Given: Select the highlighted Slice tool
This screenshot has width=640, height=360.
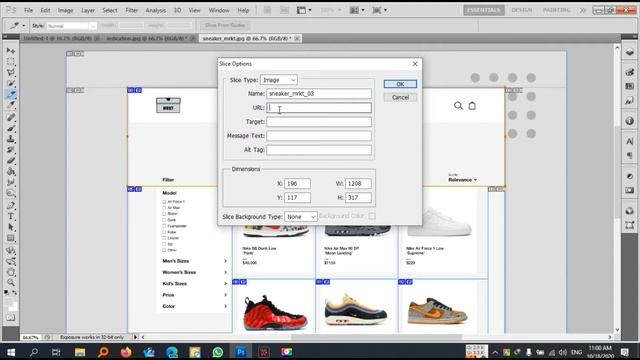Looking at the screenshot, I should coord(11,95).
